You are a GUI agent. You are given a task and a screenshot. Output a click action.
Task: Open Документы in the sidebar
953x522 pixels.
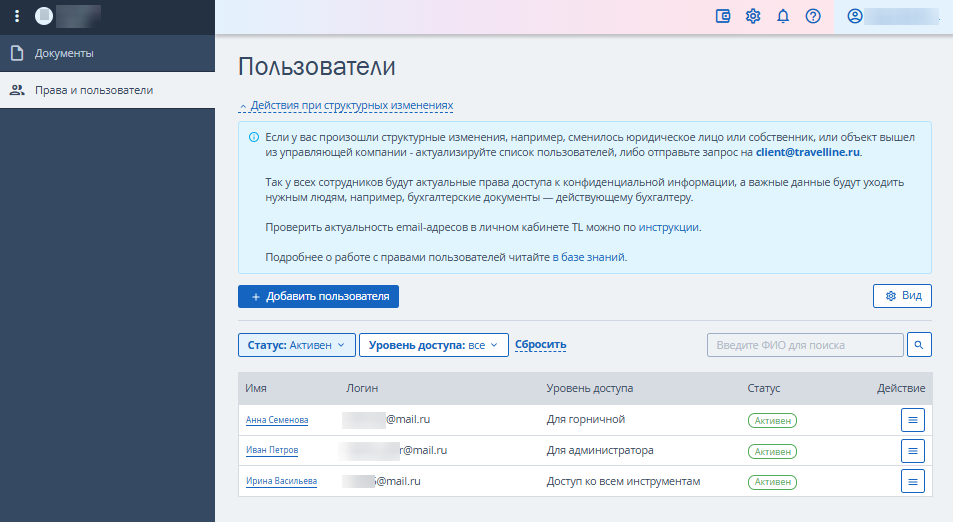pyautogui.click(x=108, y=53)
